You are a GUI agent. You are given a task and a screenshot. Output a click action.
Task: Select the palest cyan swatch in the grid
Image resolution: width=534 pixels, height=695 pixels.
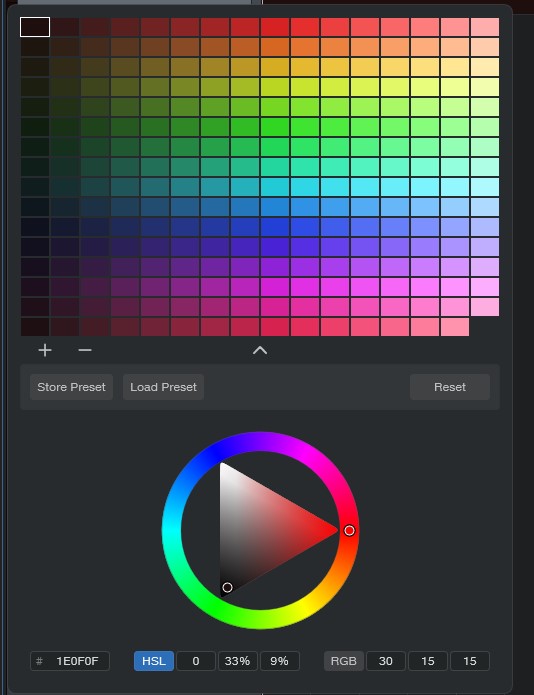[x=485, y=187]
